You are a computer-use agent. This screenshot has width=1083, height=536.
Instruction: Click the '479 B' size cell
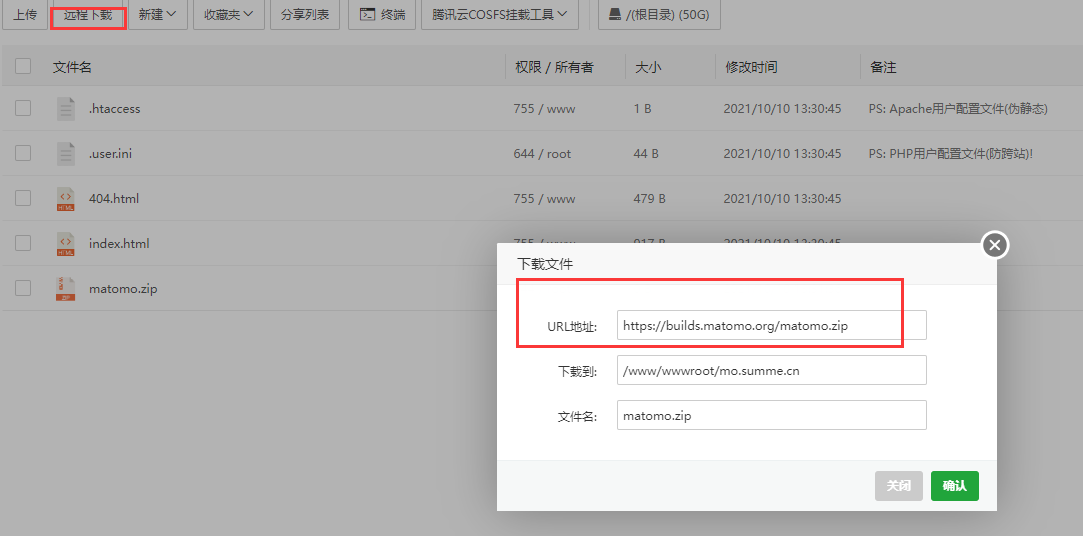pyautogui.click(x=649, y=199)
